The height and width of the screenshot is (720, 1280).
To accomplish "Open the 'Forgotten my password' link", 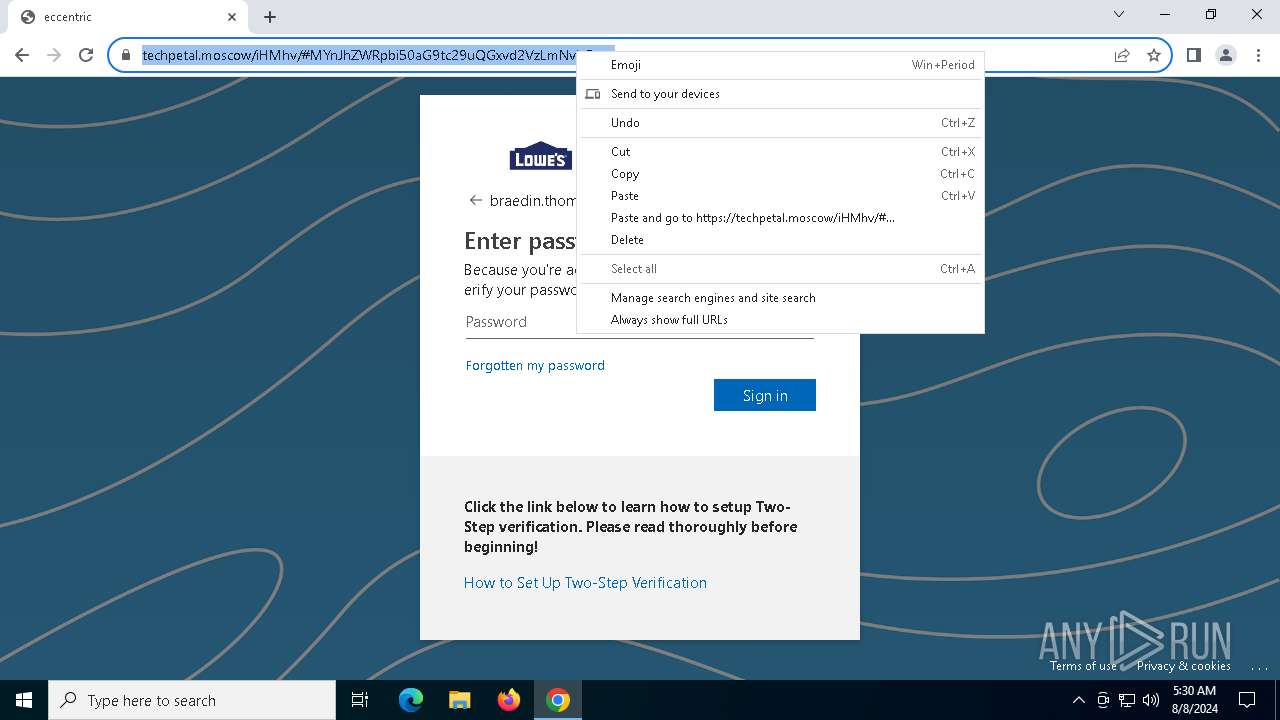I will [x=535, y=366].
